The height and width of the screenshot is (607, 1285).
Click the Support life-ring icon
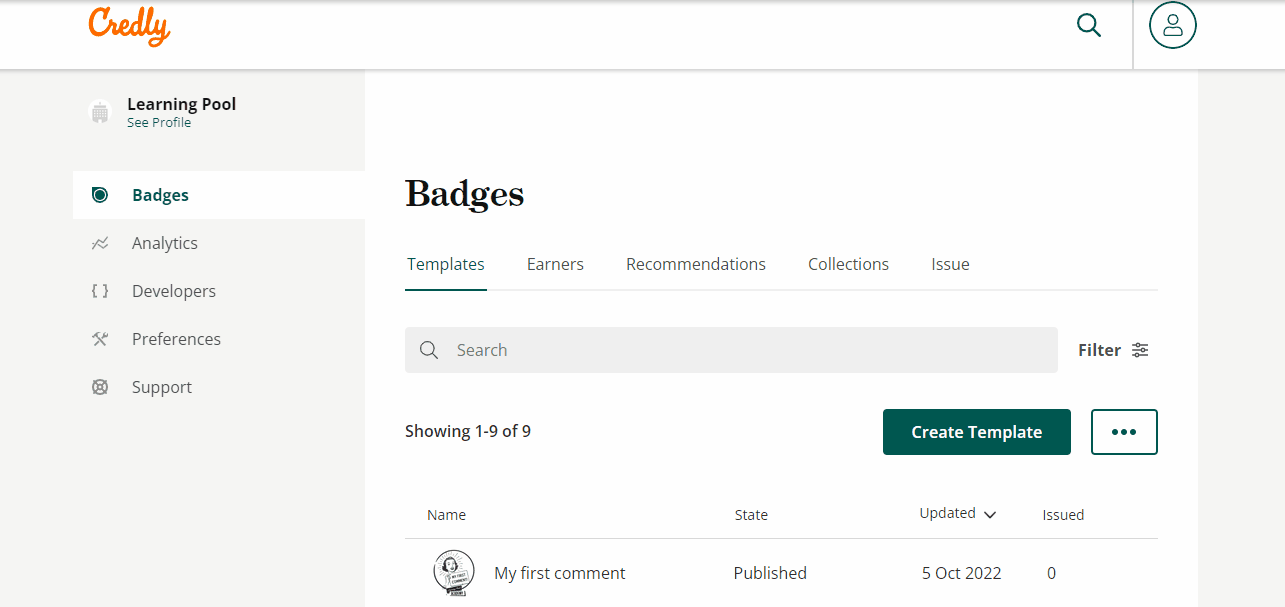[99, 386]
